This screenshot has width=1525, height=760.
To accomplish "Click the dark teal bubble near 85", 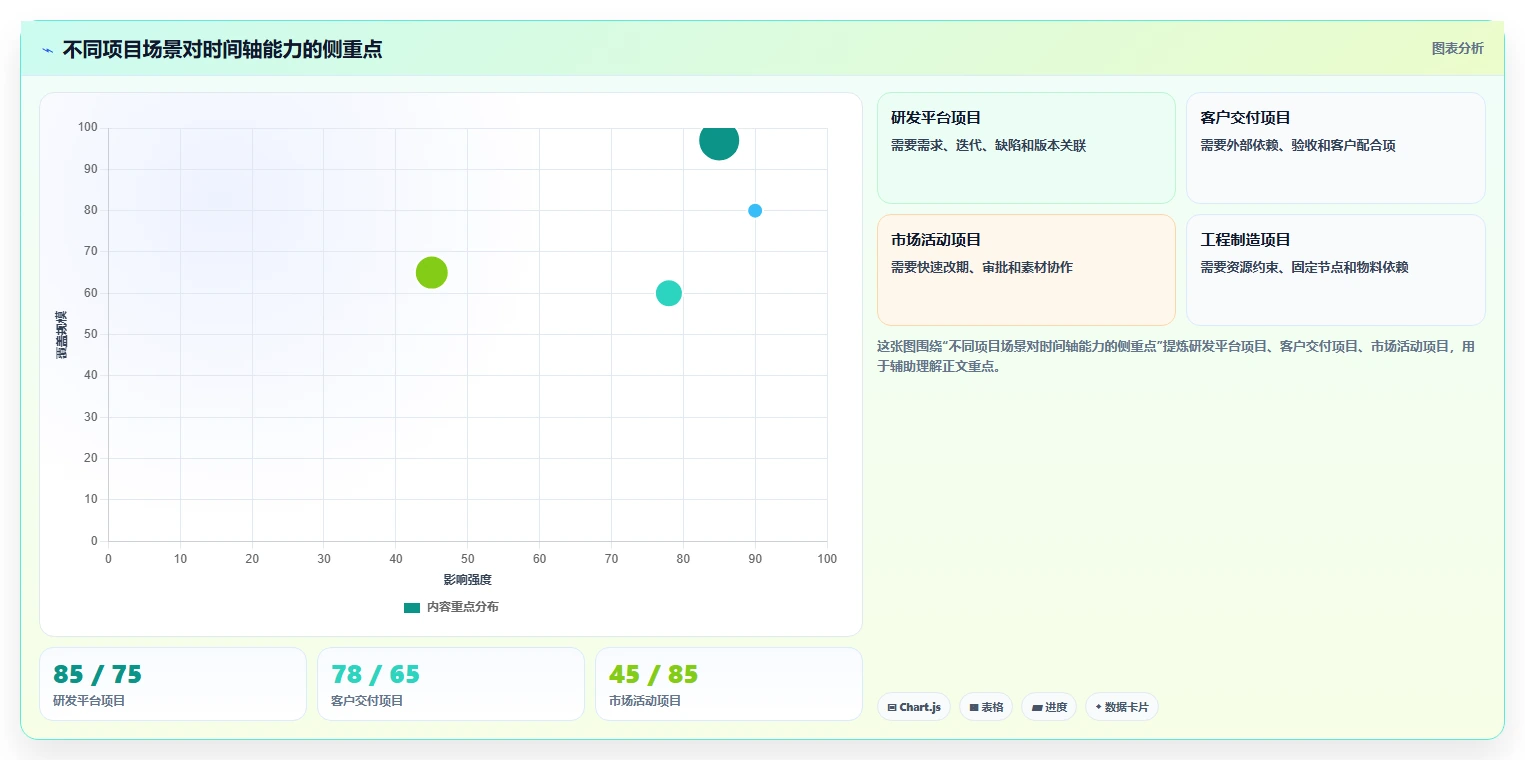I will pyautogui.click(x=719, y=141).
